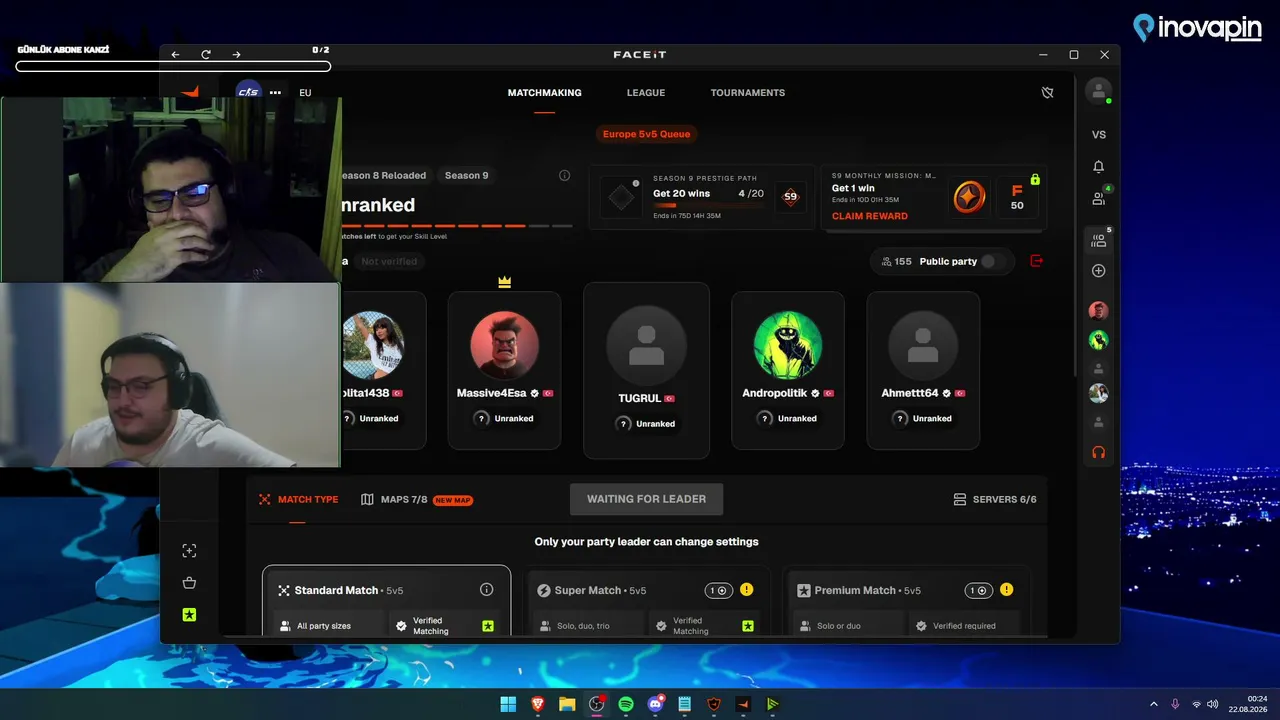Click the Super Match yellow warning icon
The height and width of the screenshot is (720, 1280).
(747, 590)
